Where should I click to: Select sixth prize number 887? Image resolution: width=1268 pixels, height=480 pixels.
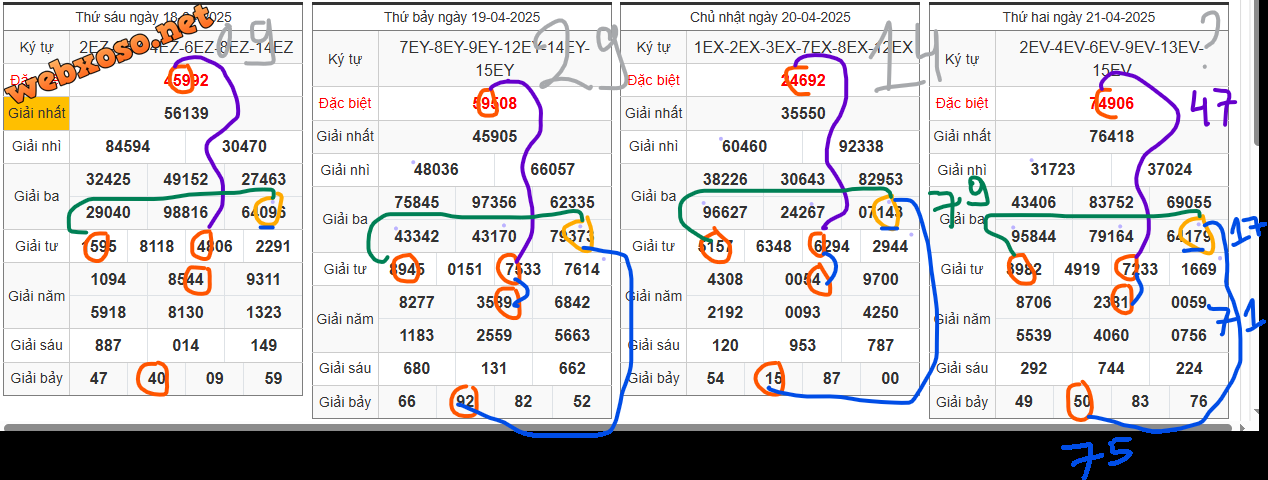(108, 345)
